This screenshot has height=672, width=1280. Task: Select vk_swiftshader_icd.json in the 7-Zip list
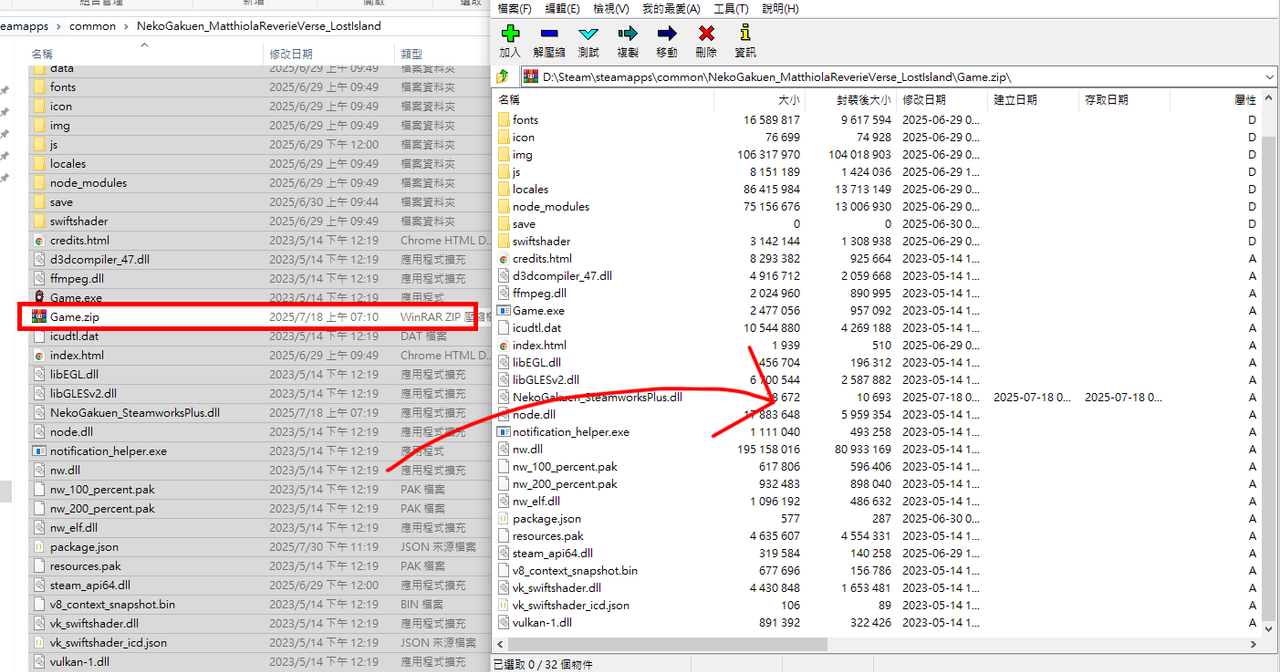coord(571,605)
